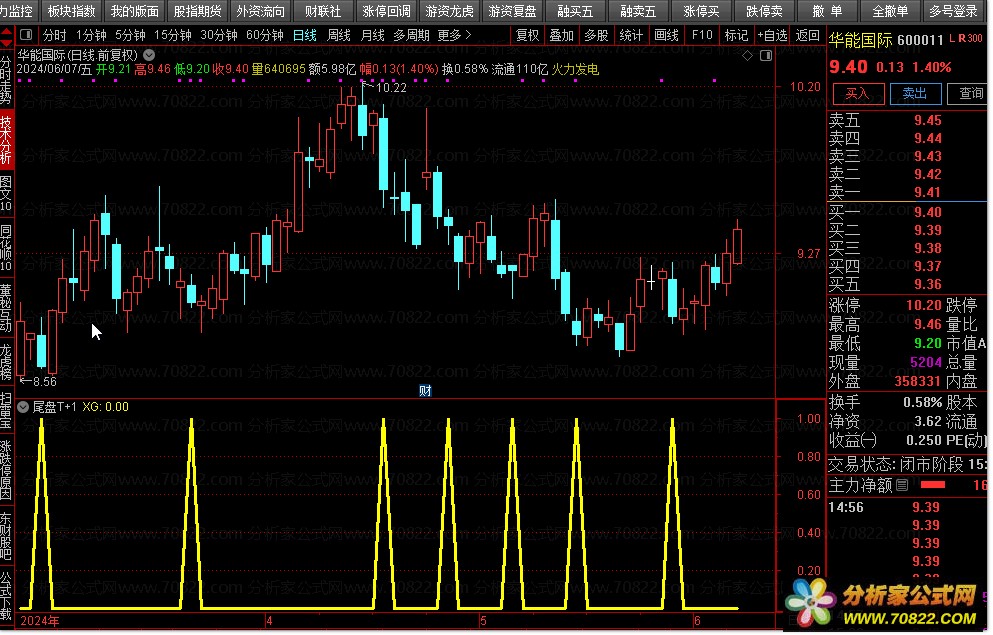Open 股指期货 from top menu
The width and height of the screenshot is (993, 635).
pyautogui.click(x=198, y=11)
